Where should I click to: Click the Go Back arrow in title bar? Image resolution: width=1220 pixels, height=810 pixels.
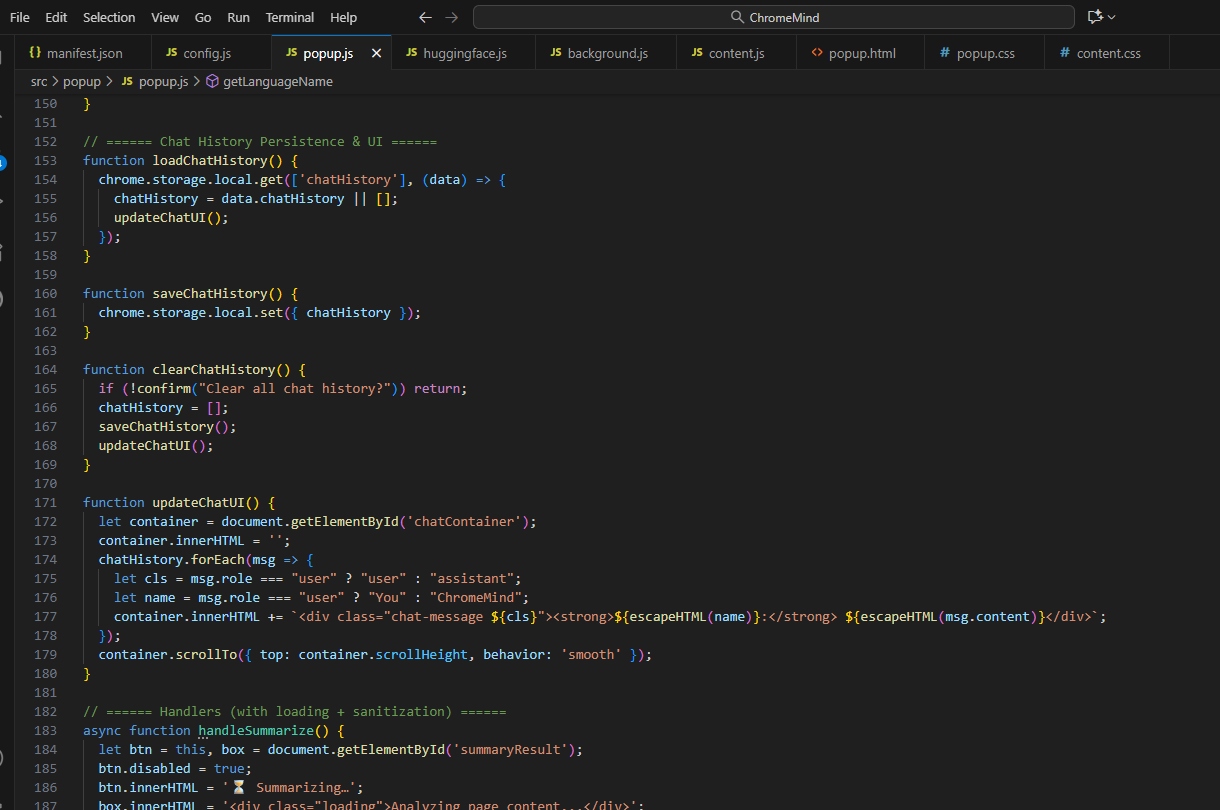tap(425, 17)
